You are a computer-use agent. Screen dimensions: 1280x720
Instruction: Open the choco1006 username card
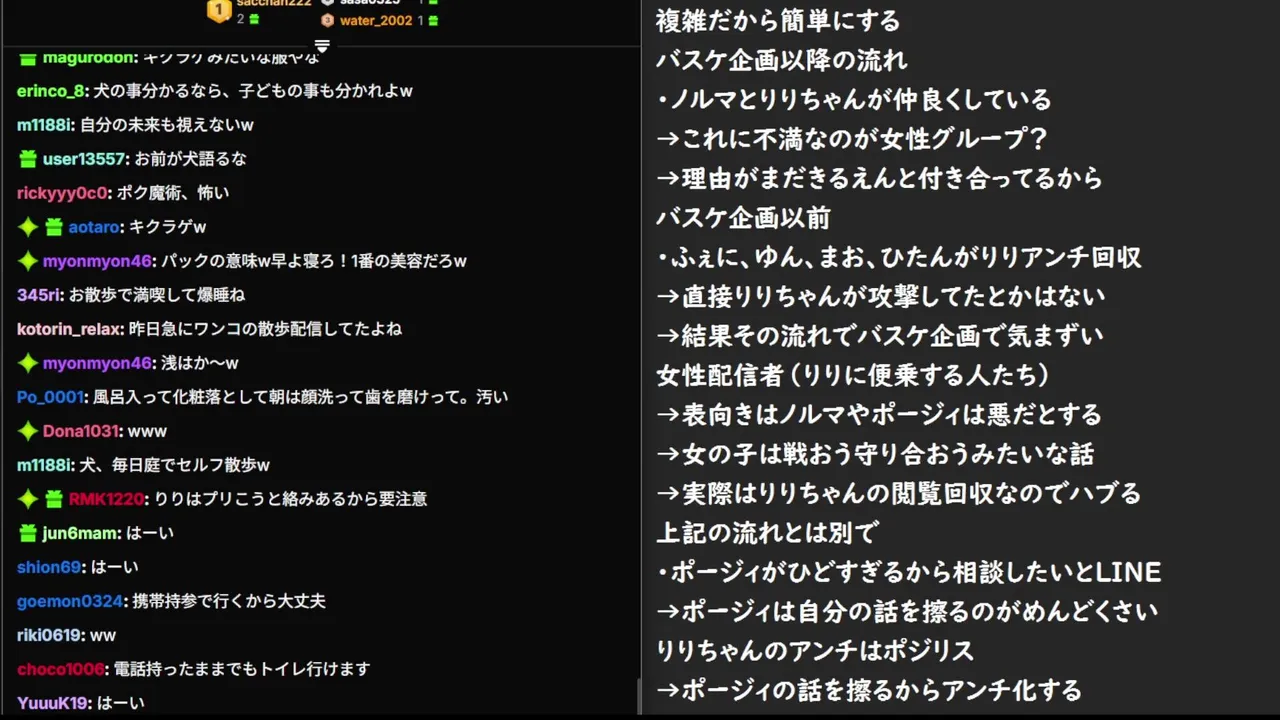pyautogui.click(x=60, y=669)
